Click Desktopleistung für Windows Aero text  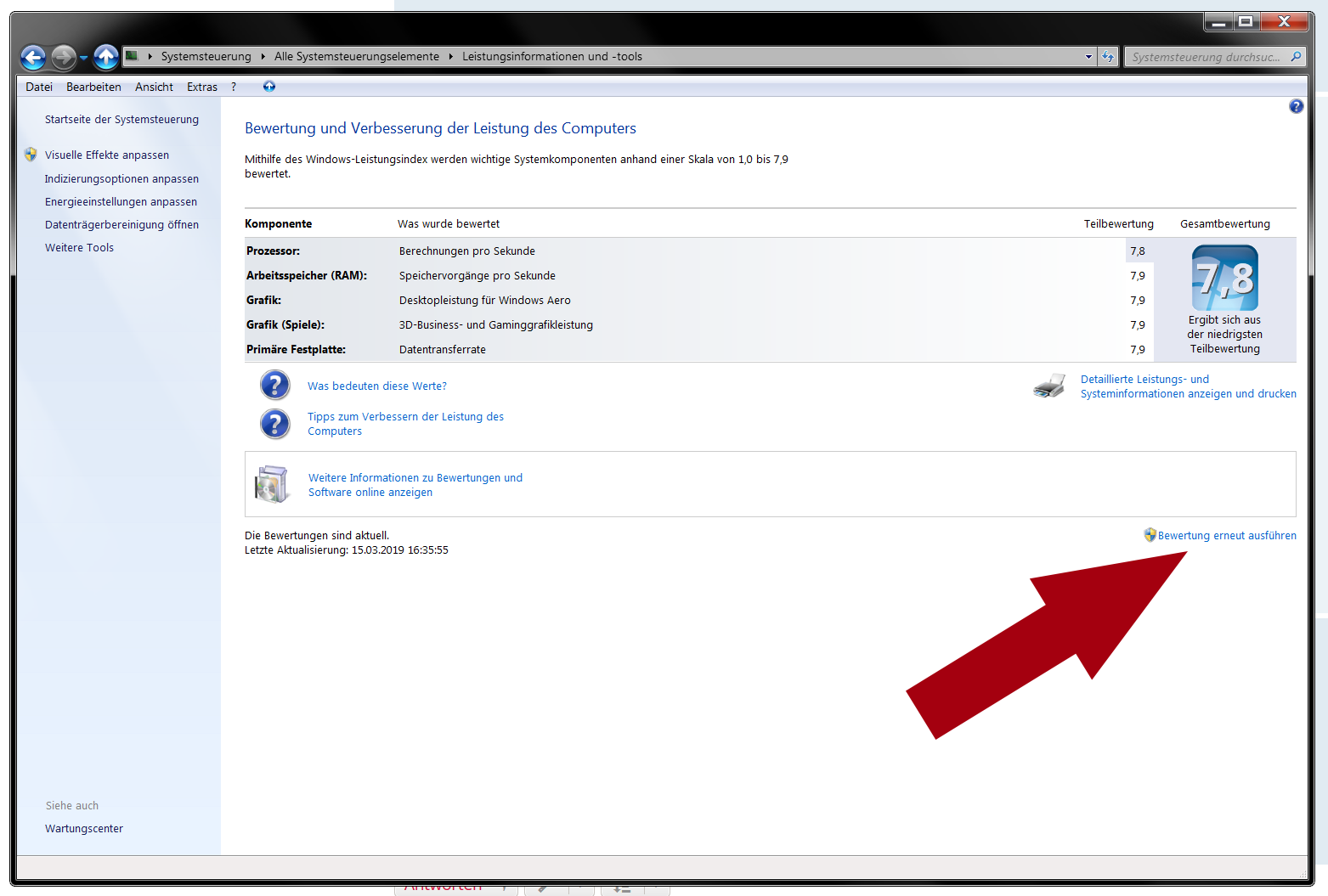click(485, 301)
